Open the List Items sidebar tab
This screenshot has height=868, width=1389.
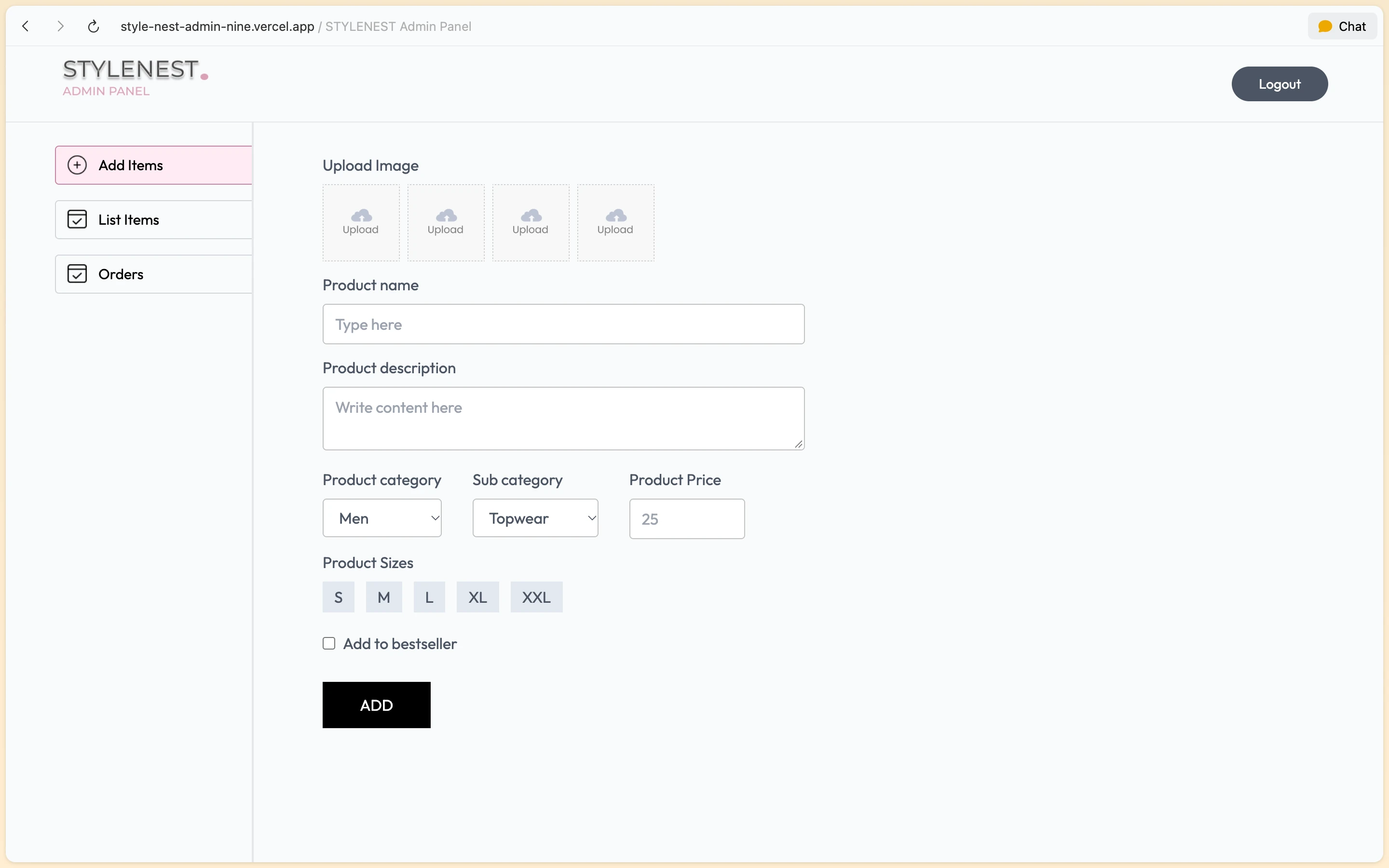[x=154, y=219]
